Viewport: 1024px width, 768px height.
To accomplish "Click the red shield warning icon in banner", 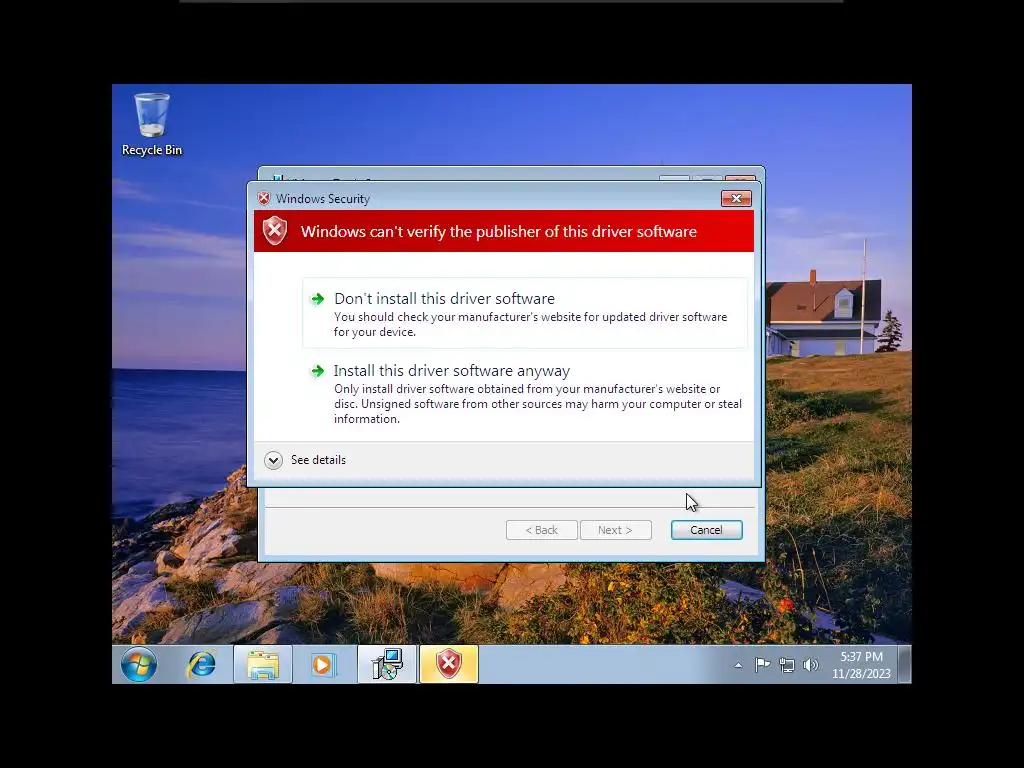I will click(275, 231).
